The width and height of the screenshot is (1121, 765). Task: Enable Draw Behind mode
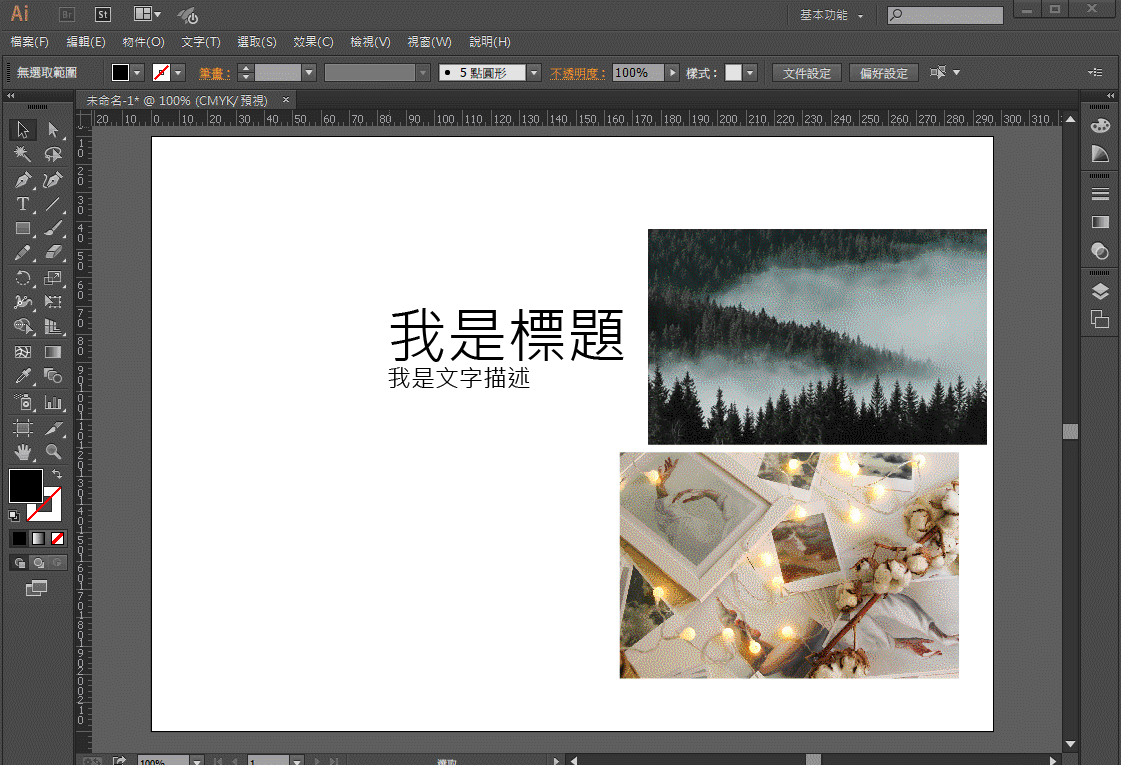[x=39, y=563]
